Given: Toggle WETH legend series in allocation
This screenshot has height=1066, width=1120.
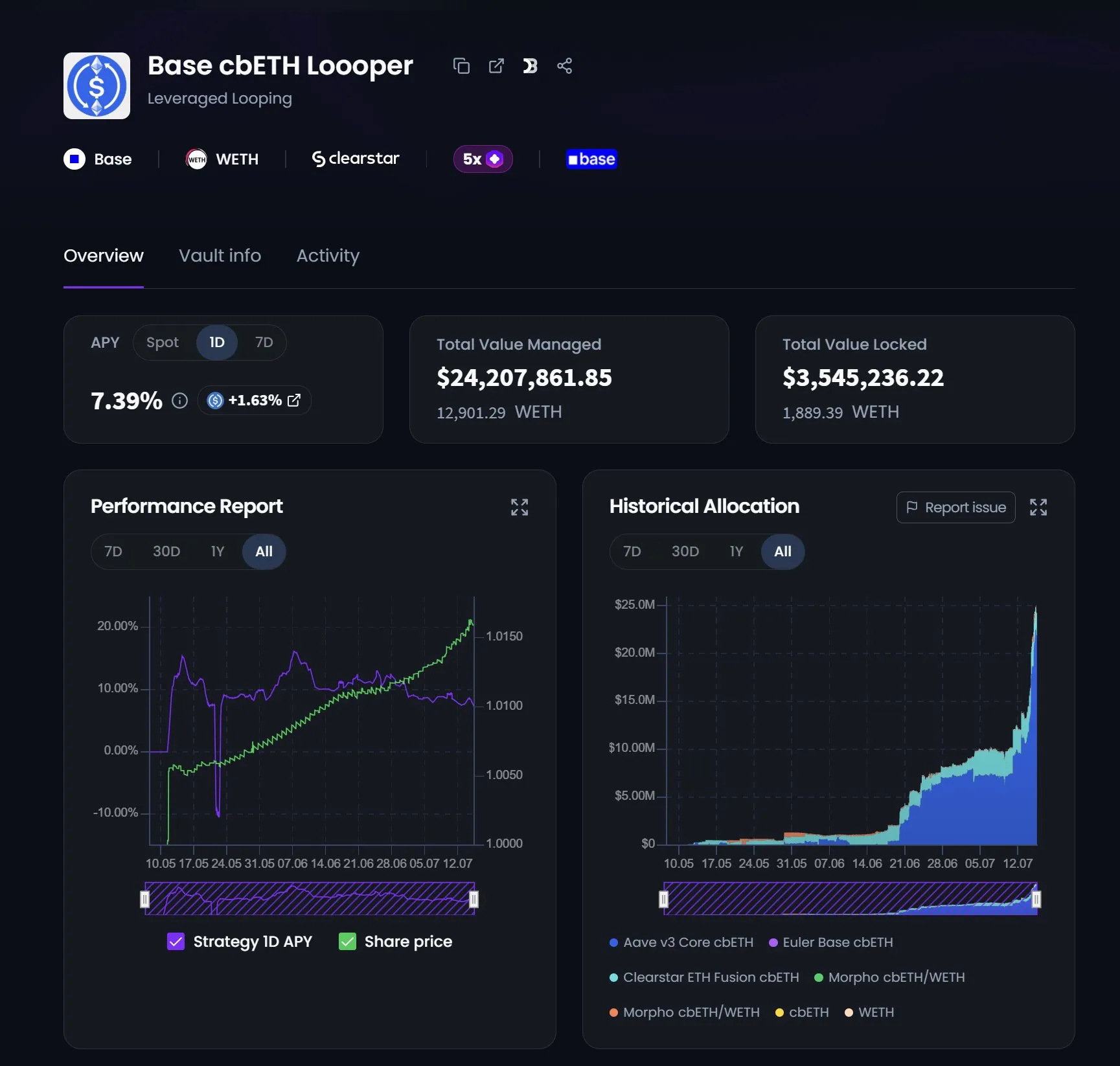Looking at the screenshot, I should tap(869, 1012).
